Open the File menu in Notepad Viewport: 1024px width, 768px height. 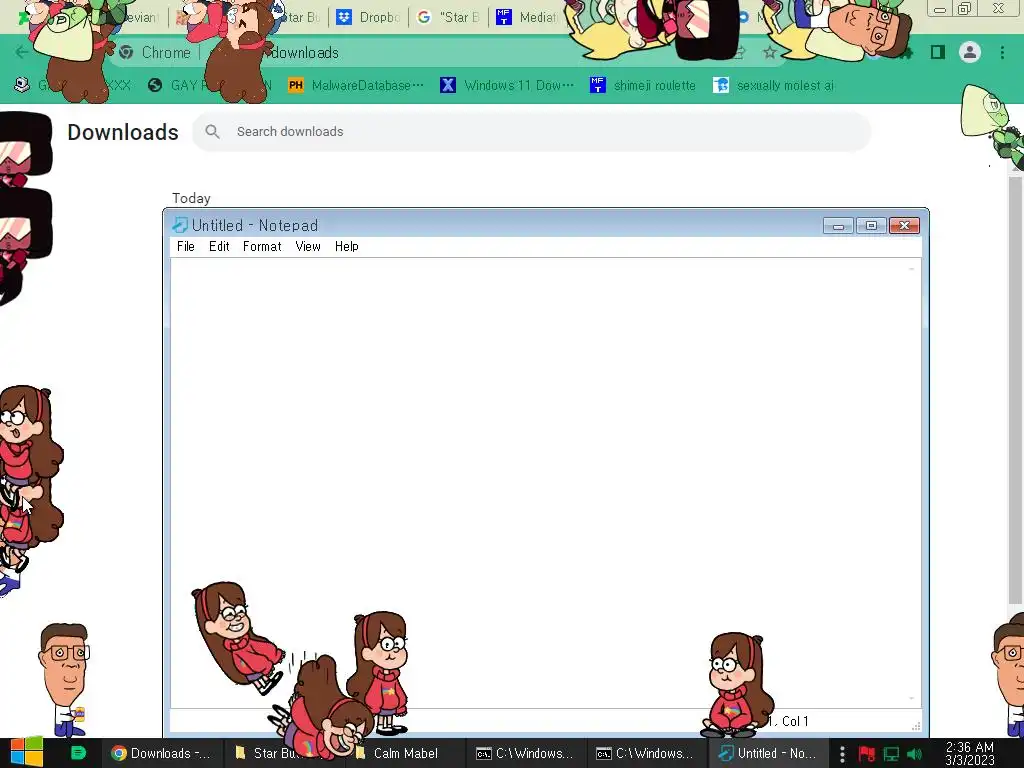[x=185, y=246]
